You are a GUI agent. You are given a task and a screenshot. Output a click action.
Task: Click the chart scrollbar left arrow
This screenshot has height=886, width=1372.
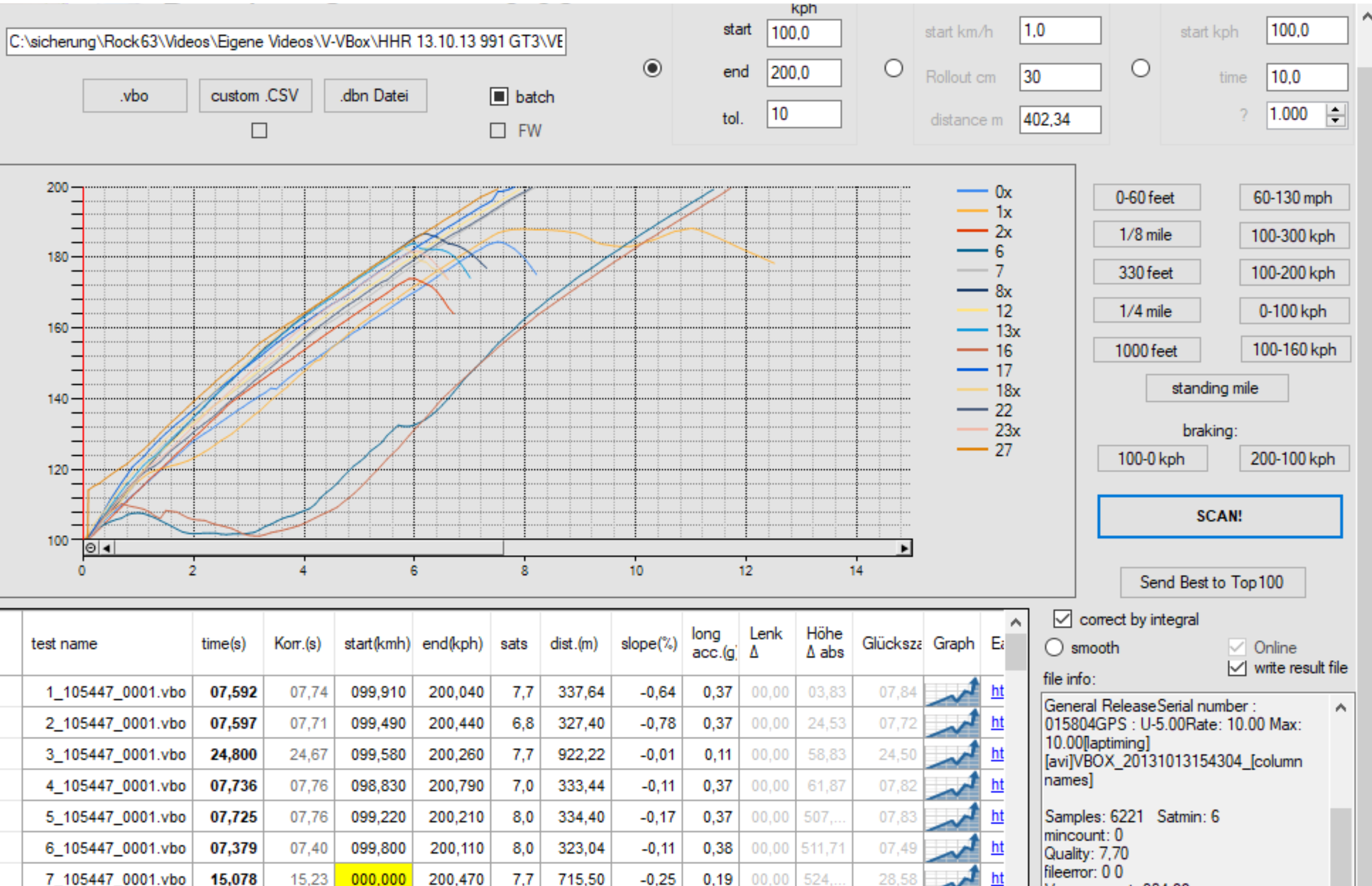tap(107, 548)
